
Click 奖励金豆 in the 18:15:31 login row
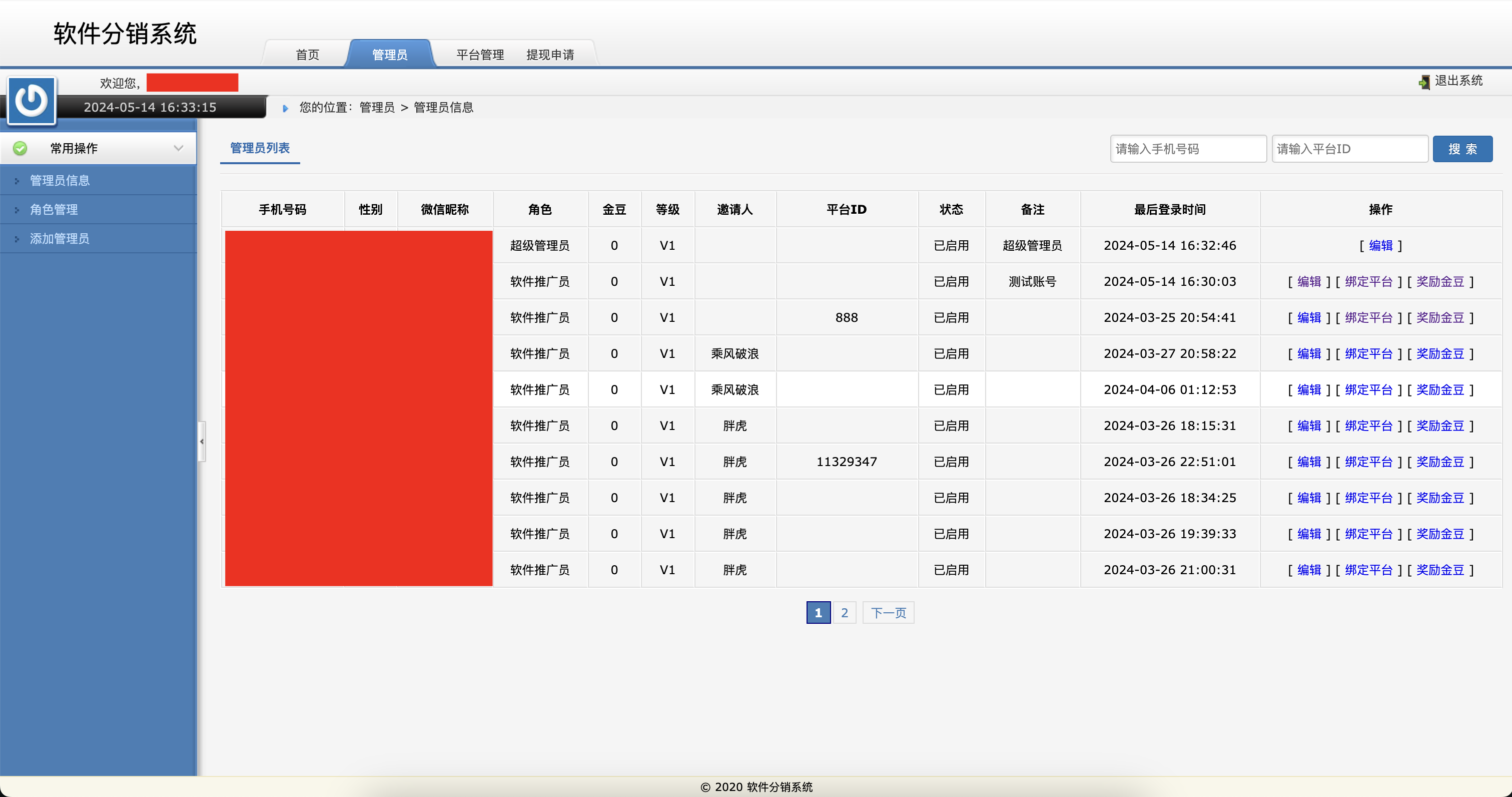(1440, 426)
